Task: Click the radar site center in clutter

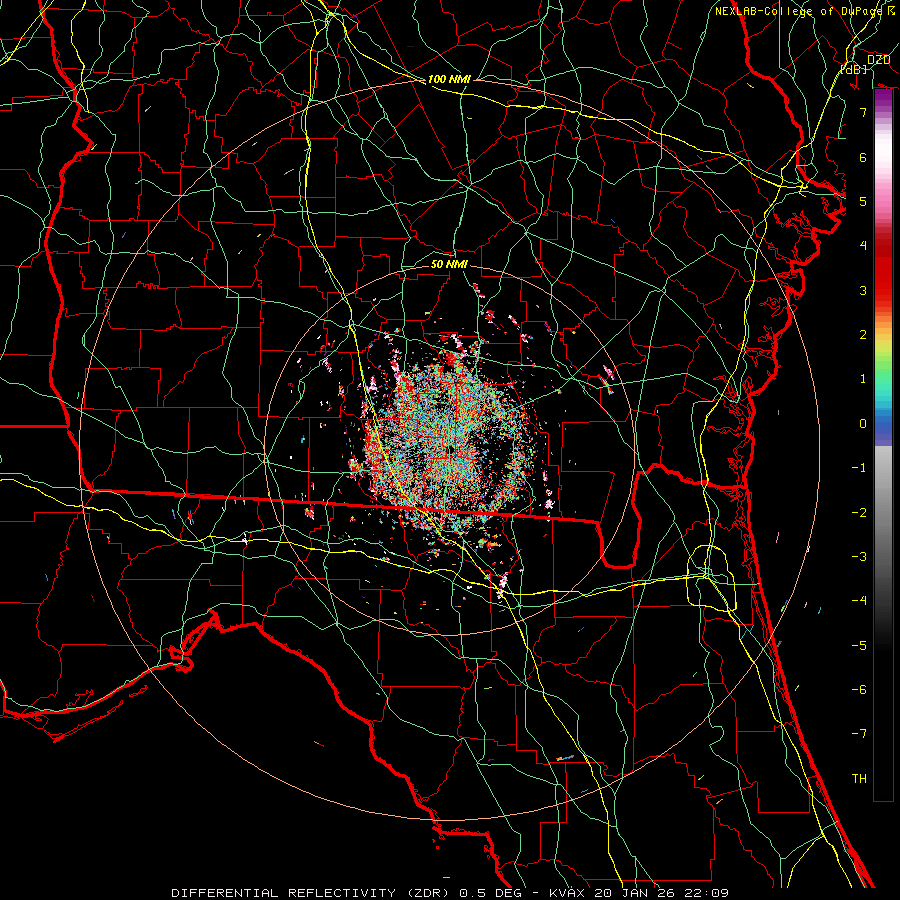Action: click(x=451, y=451)
